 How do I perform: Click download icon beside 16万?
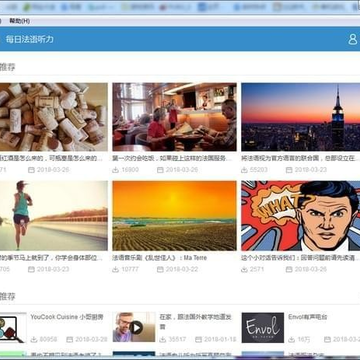pyautogui.click(x=292, y=339)
